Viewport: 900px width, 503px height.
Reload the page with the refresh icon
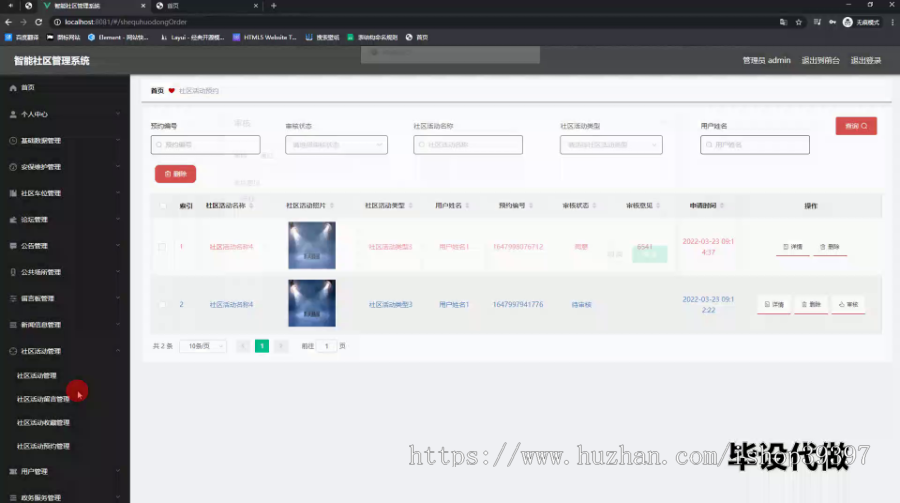coord(38,22)
